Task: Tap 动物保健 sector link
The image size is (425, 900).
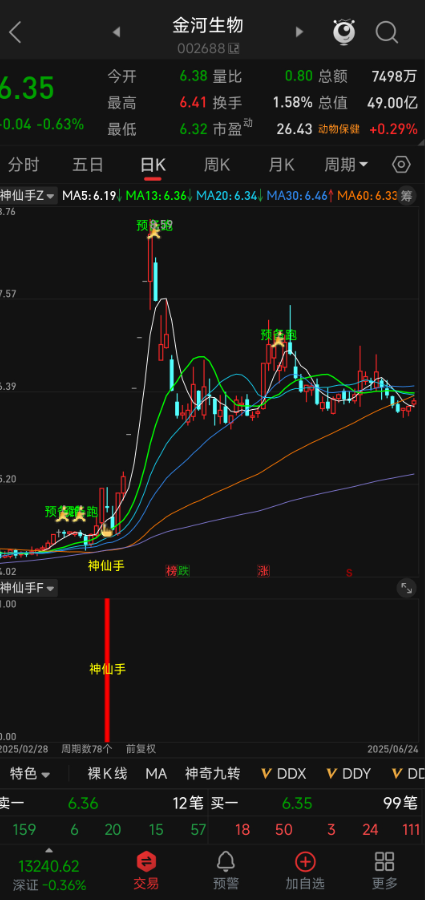Action: [339, 130]
